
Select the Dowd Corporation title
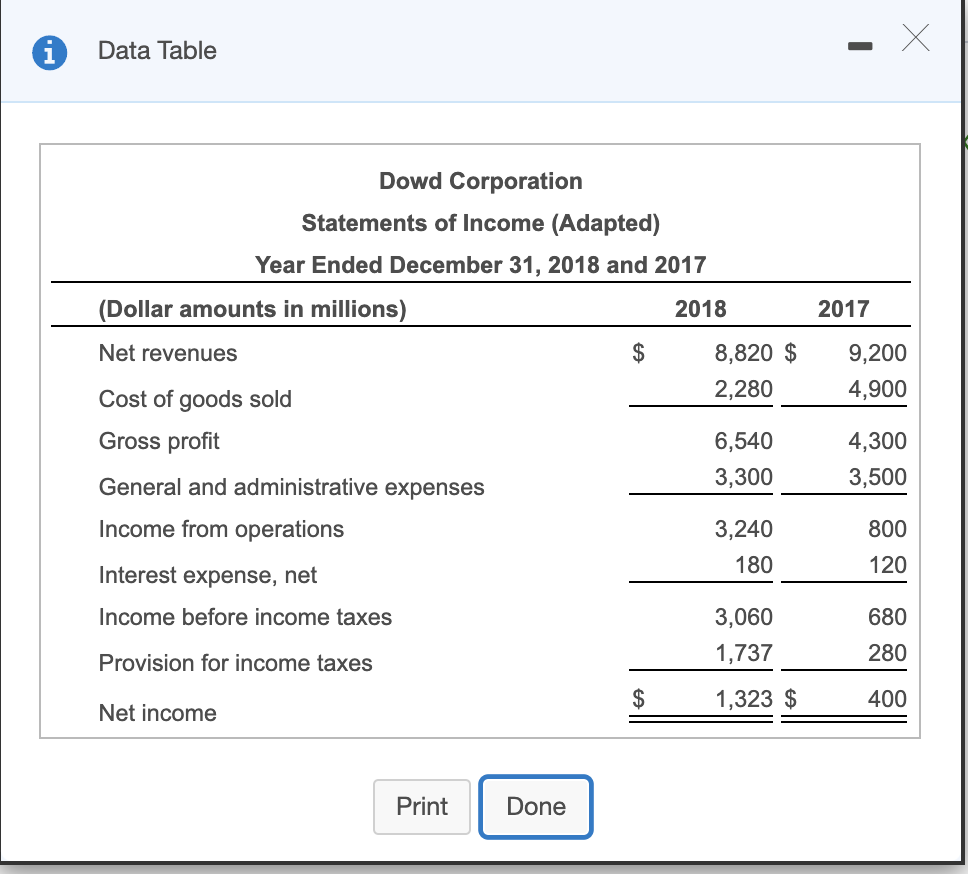point(480,181)
